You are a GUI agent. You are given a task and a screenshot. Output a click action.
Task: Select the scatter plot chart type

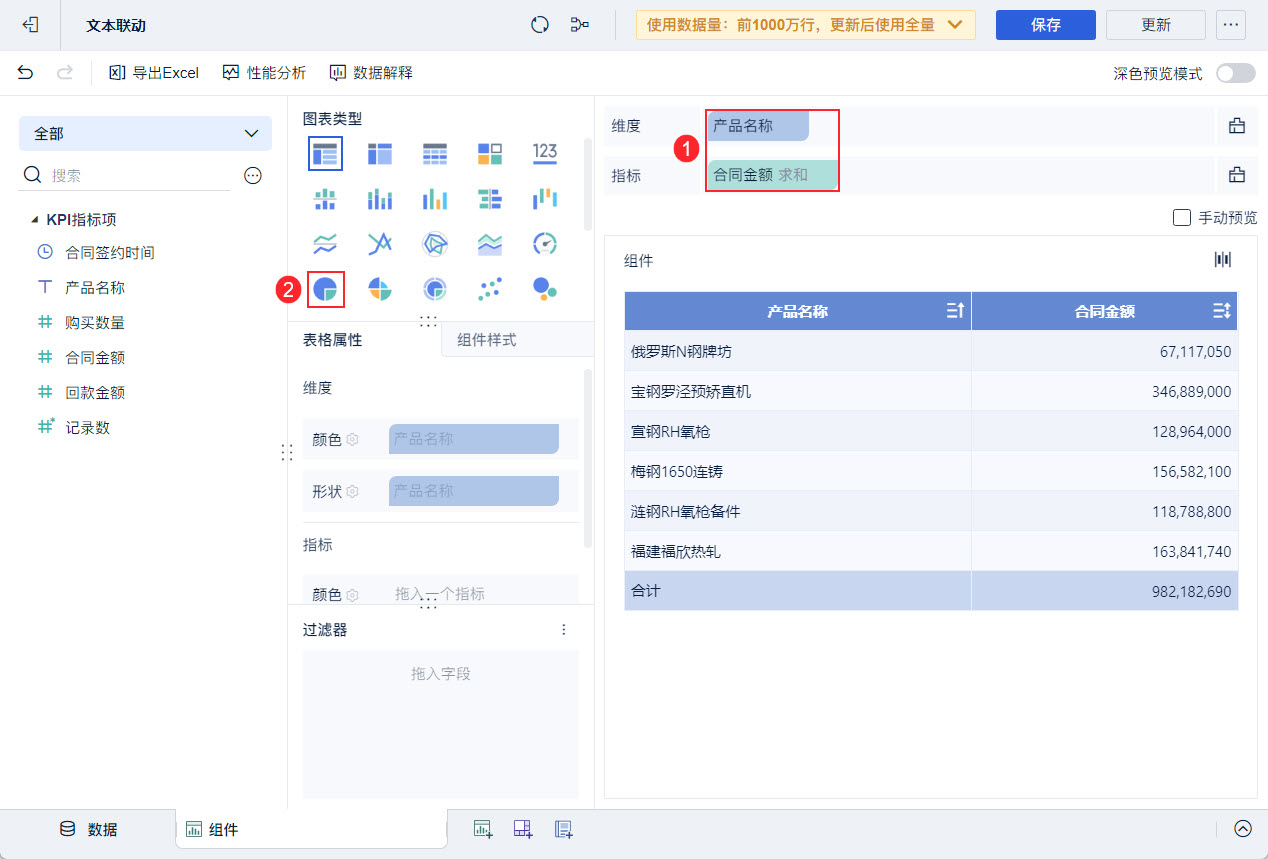490,289
